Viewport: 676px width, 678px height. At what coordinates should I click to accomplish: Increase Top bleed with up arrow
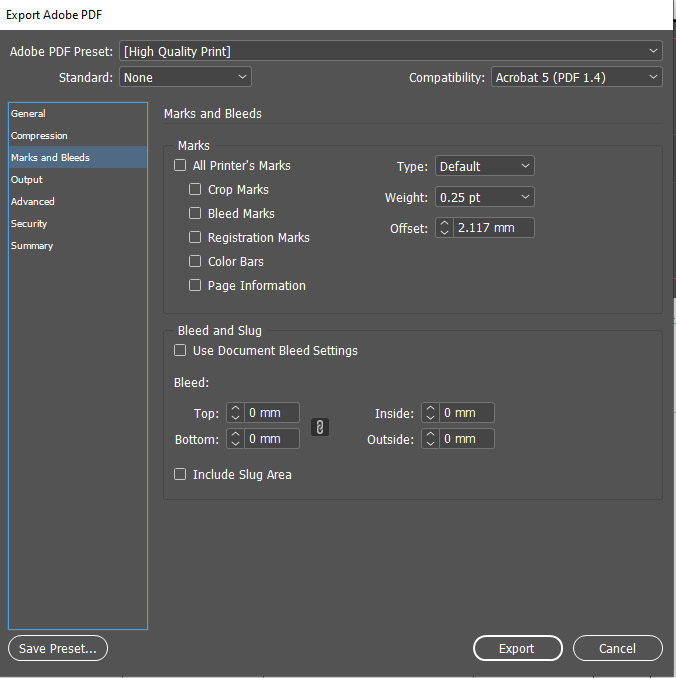235,408
